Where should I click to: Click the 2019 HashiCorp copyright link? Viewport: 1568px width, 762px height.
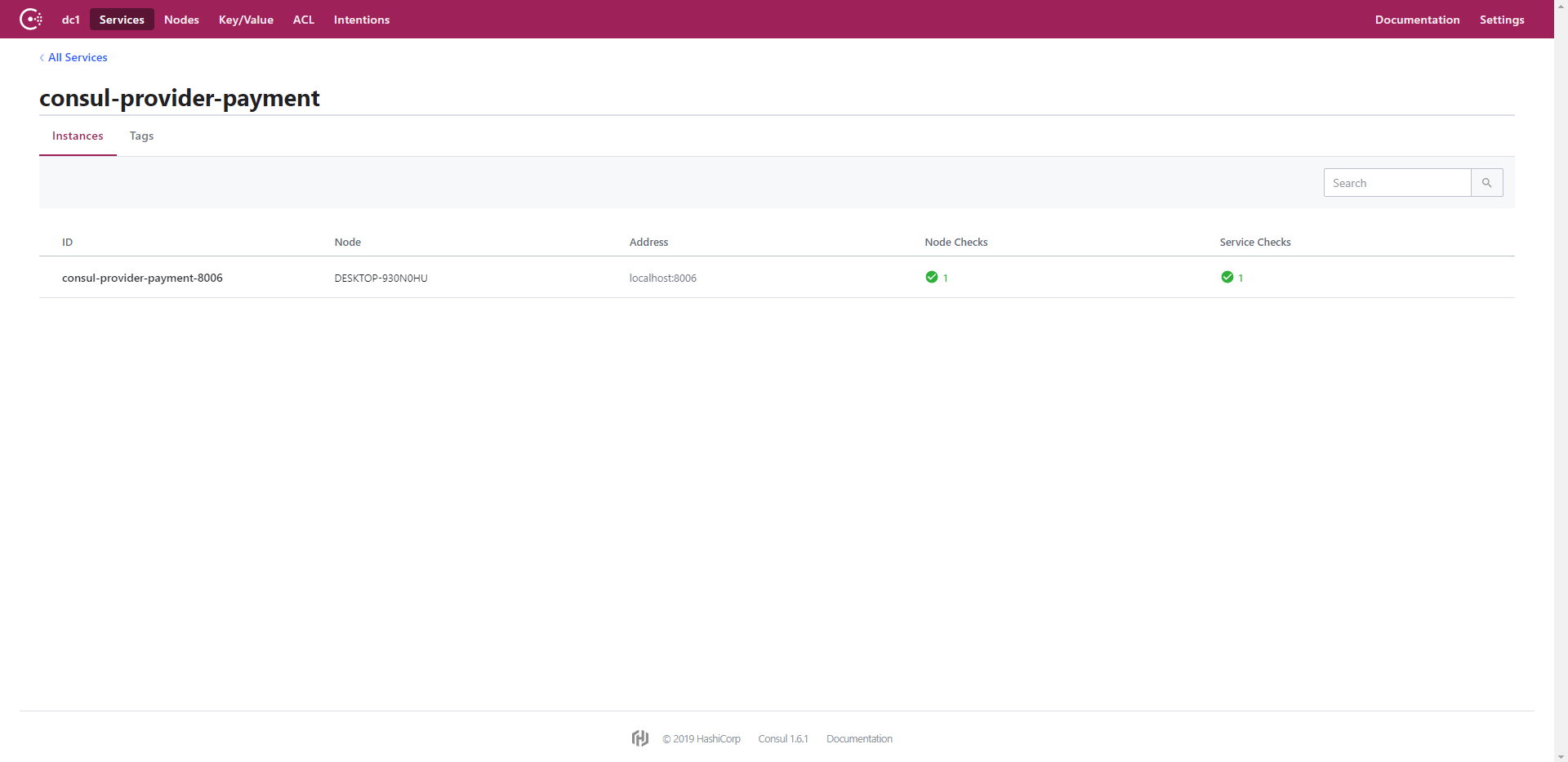(702, 738)
